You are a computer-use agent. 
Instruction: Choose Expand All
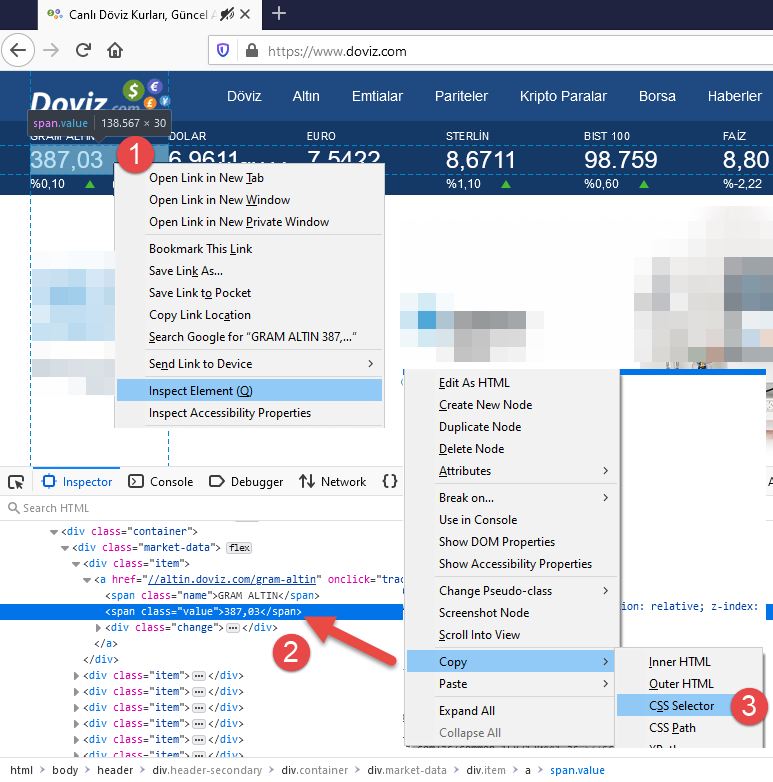pos(512,710)
